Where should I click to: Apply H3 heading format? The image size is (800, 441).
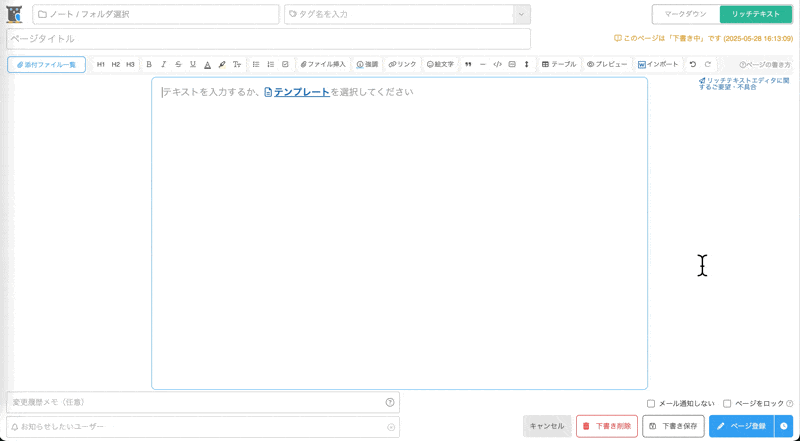[130, 64]
